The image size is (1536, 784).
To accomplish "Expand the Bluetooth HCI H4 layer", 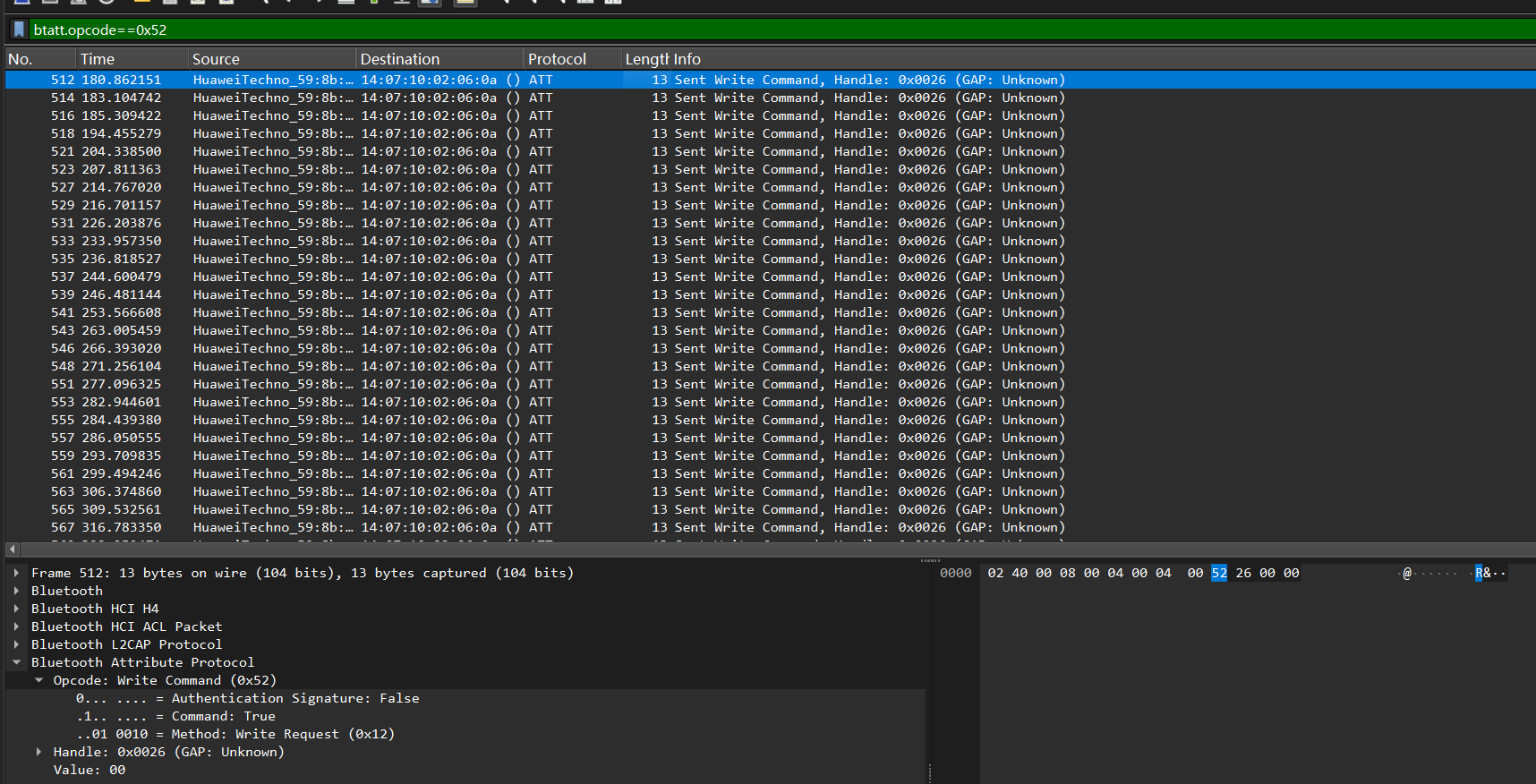I will click(x=16, y=609).
